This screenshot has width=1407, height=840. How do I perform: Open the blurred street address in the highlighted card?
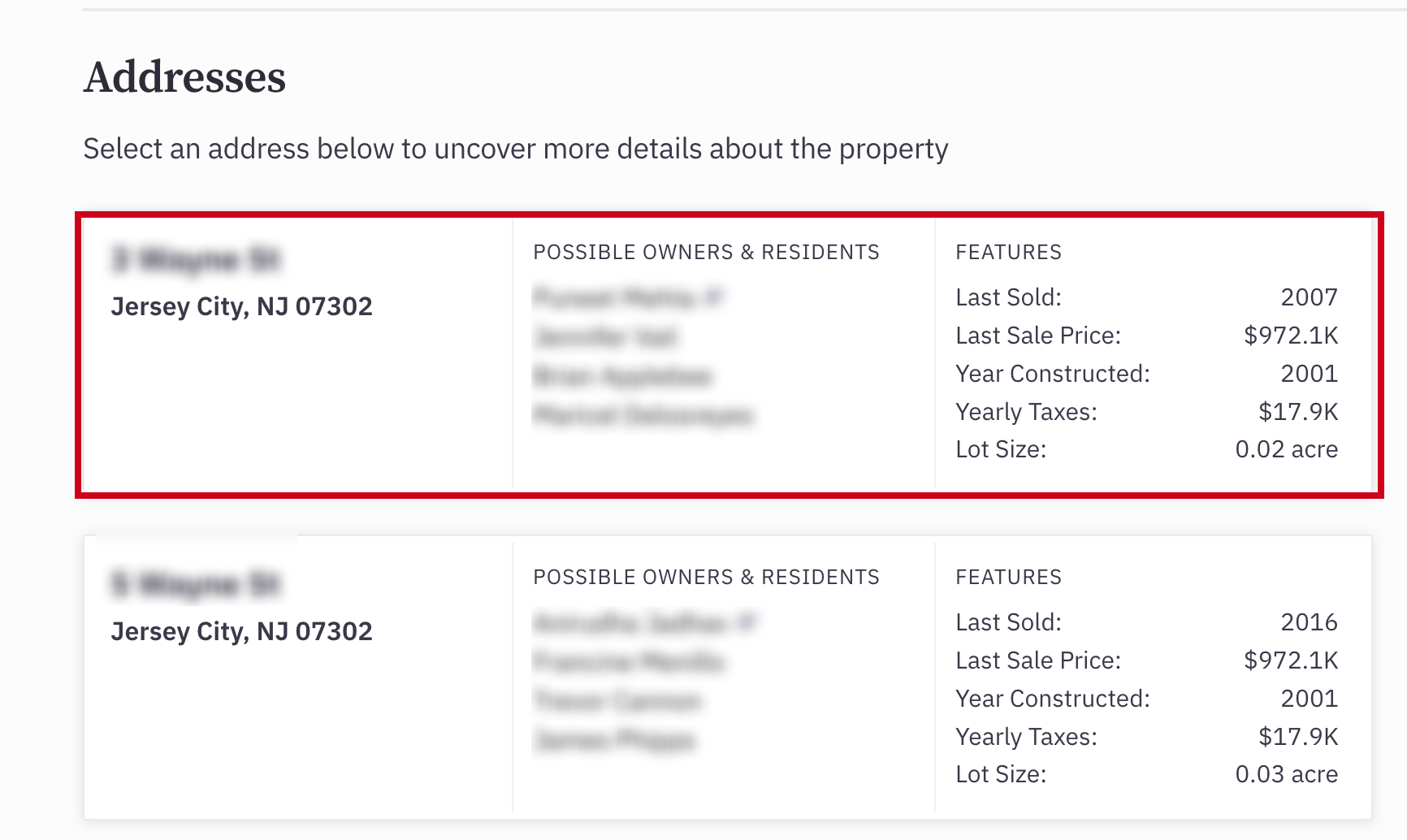195,259
